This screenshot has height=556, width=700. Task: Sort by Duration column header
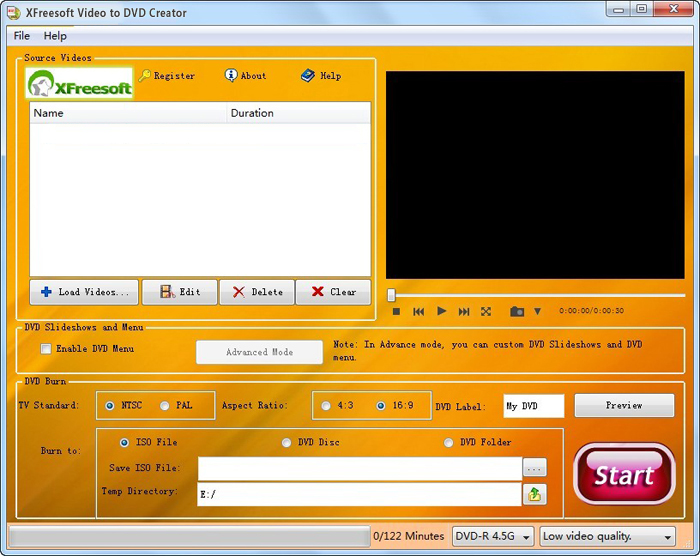299,113
